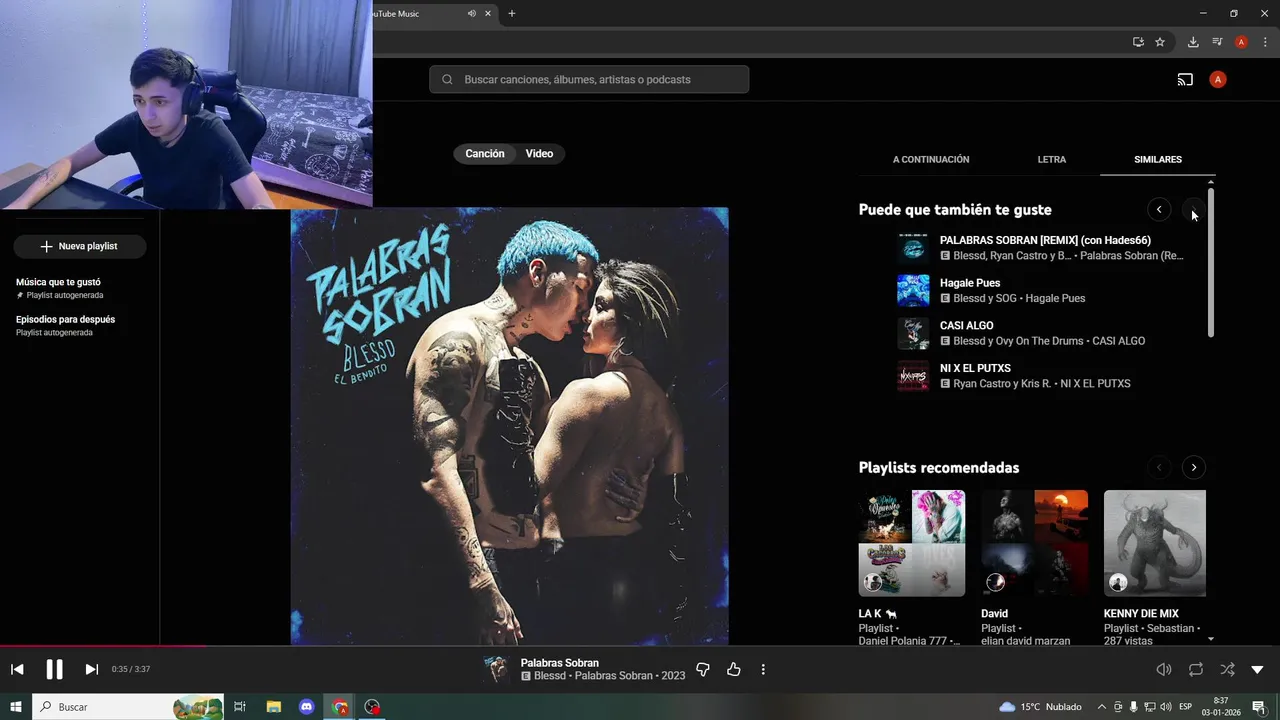Switch to Video mode
This screenshot has height=720, width=1280.
(x=540, y=153)
